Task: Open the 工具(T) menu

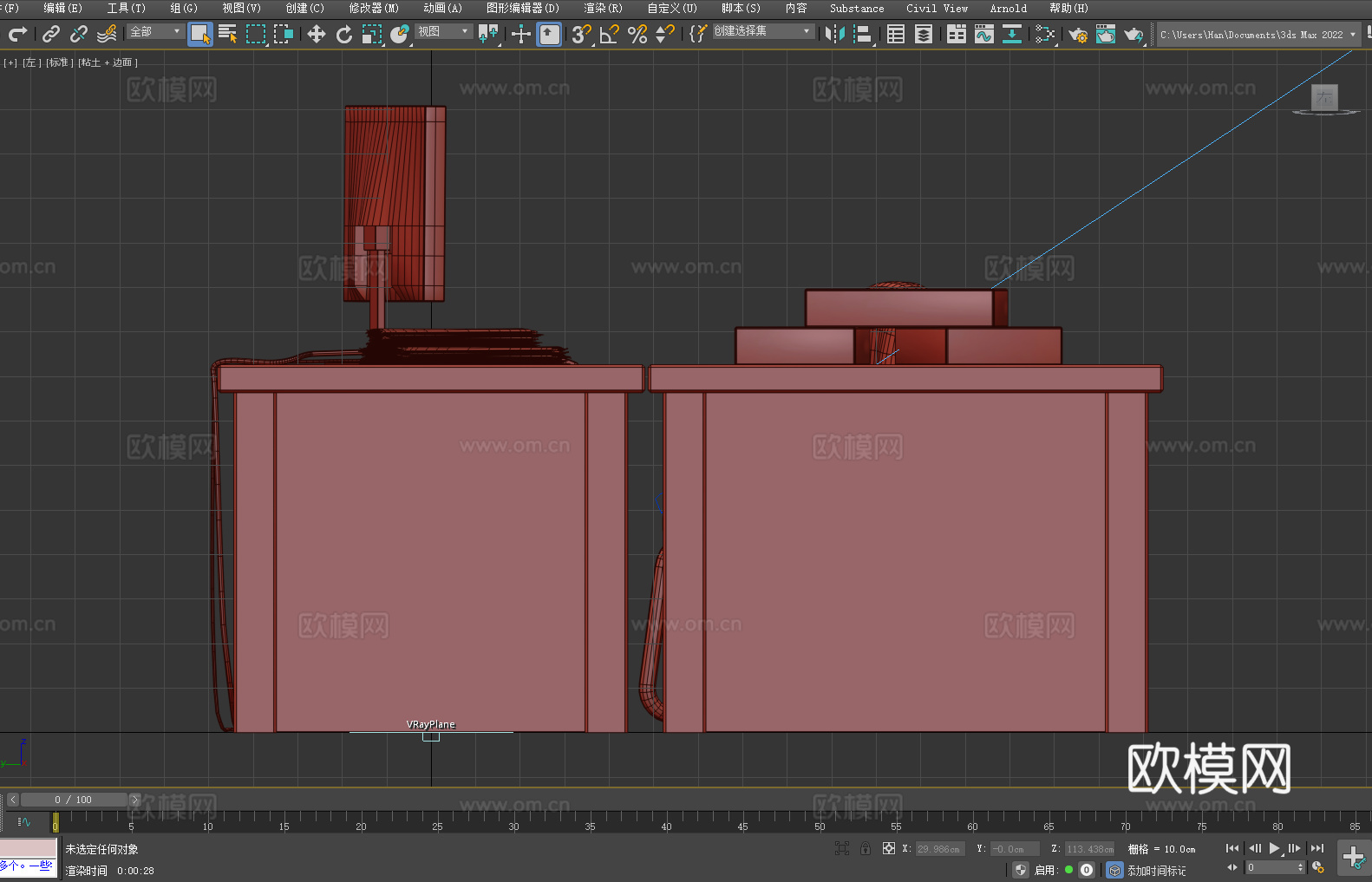Action: [127, 8]
